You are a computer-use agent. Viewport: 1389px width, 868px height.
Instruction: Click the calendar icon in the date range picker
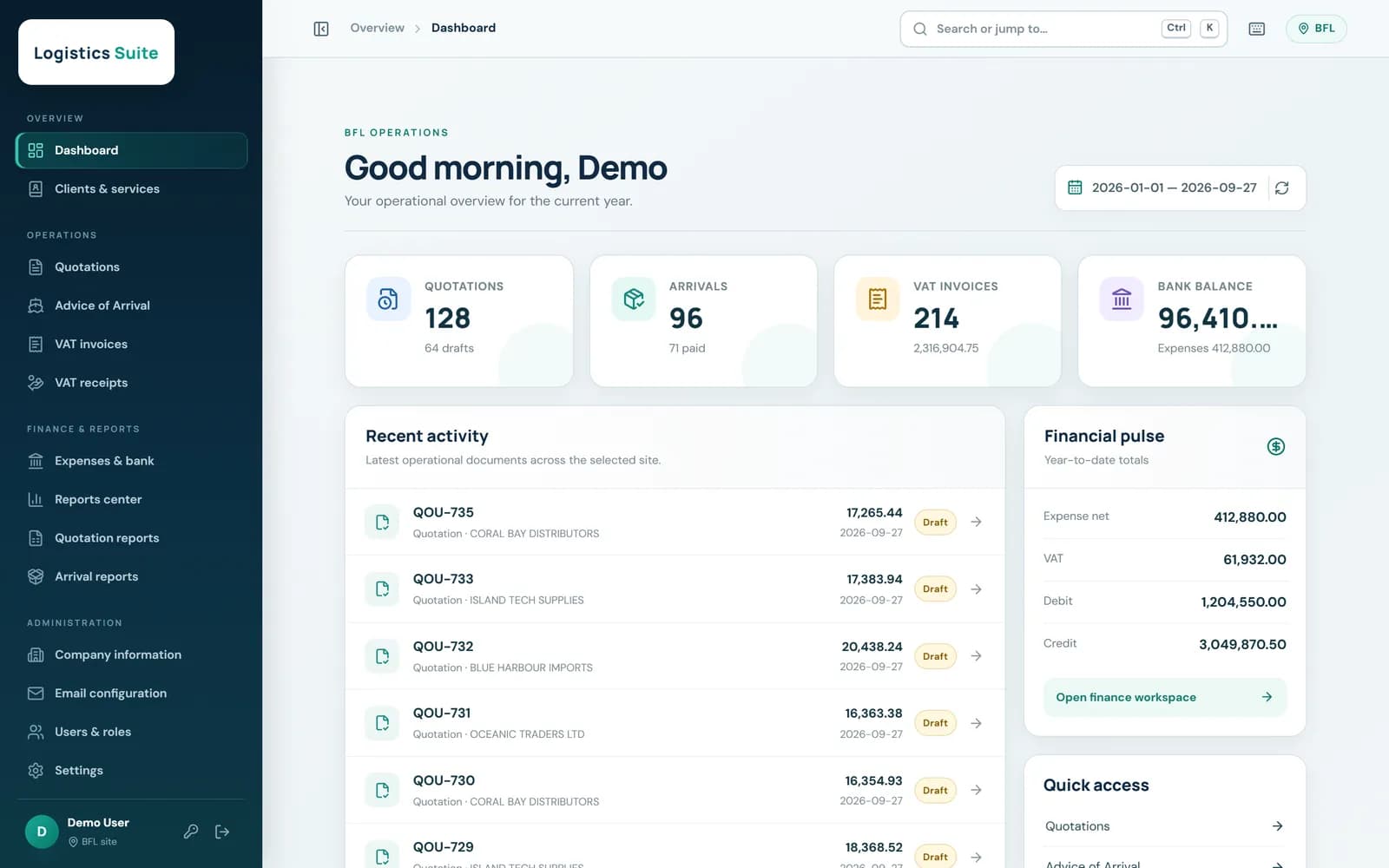[x=1075, y=187]
